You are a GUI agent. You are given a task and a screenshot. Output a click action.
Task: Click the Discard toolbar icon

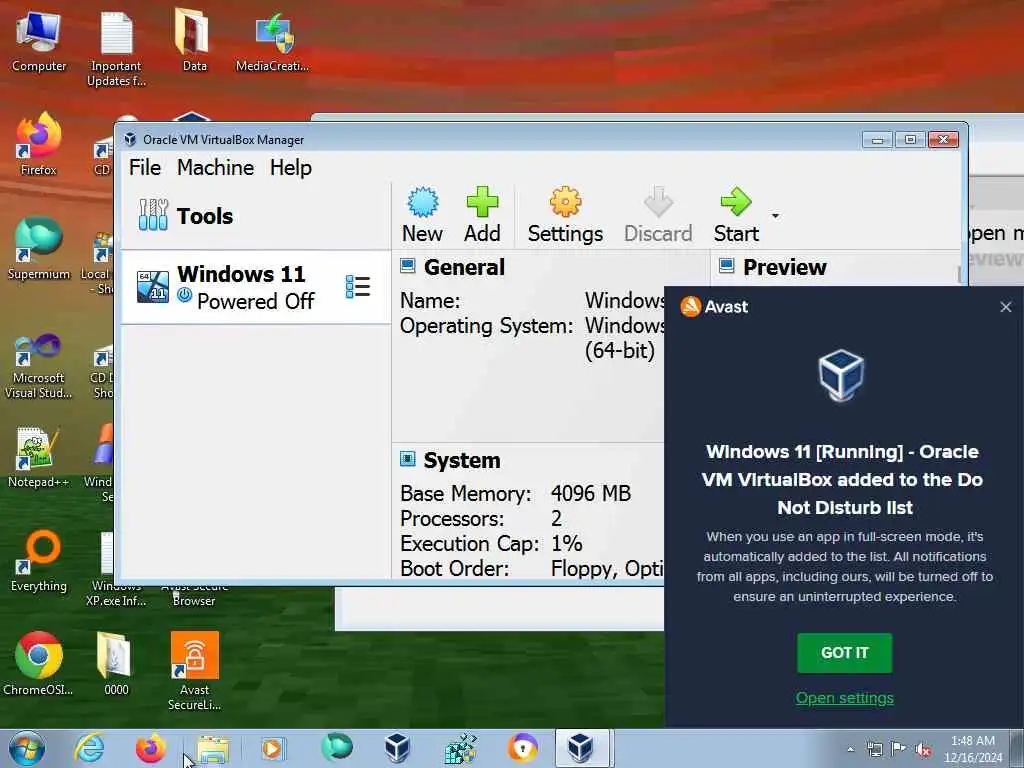pyautogui.click(x=658, y=202)
